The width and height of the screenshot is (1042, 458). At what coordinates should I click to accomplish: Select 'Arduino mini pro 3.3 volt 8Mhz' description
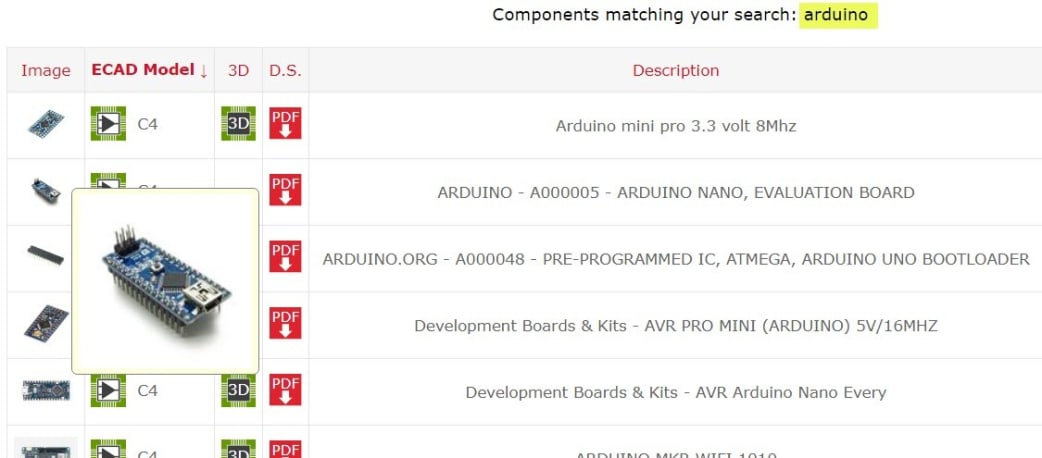pyautogui.click(x=676, y=126)
